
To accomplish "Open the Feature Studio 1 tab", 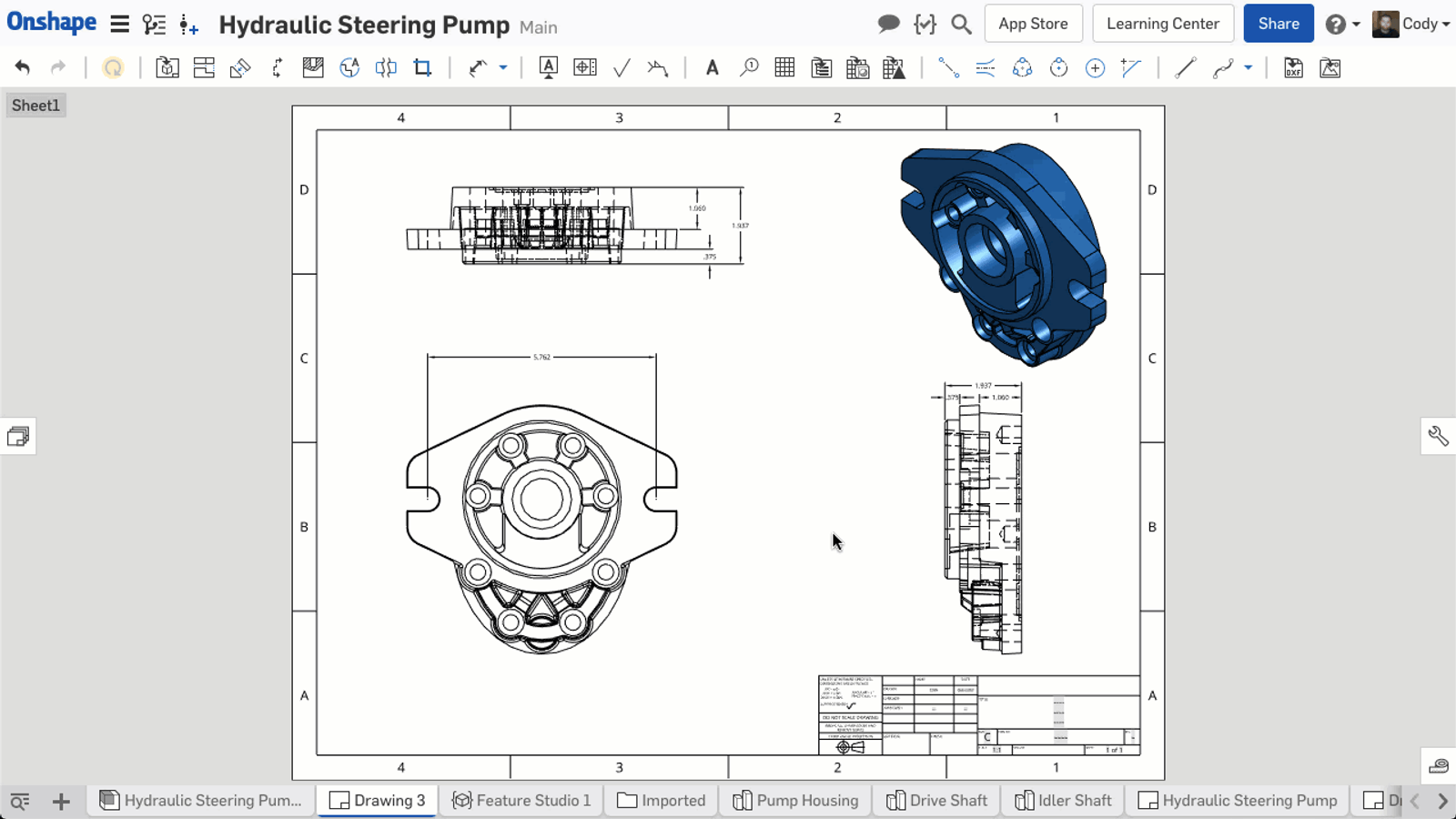I will (x=521, y=800).
